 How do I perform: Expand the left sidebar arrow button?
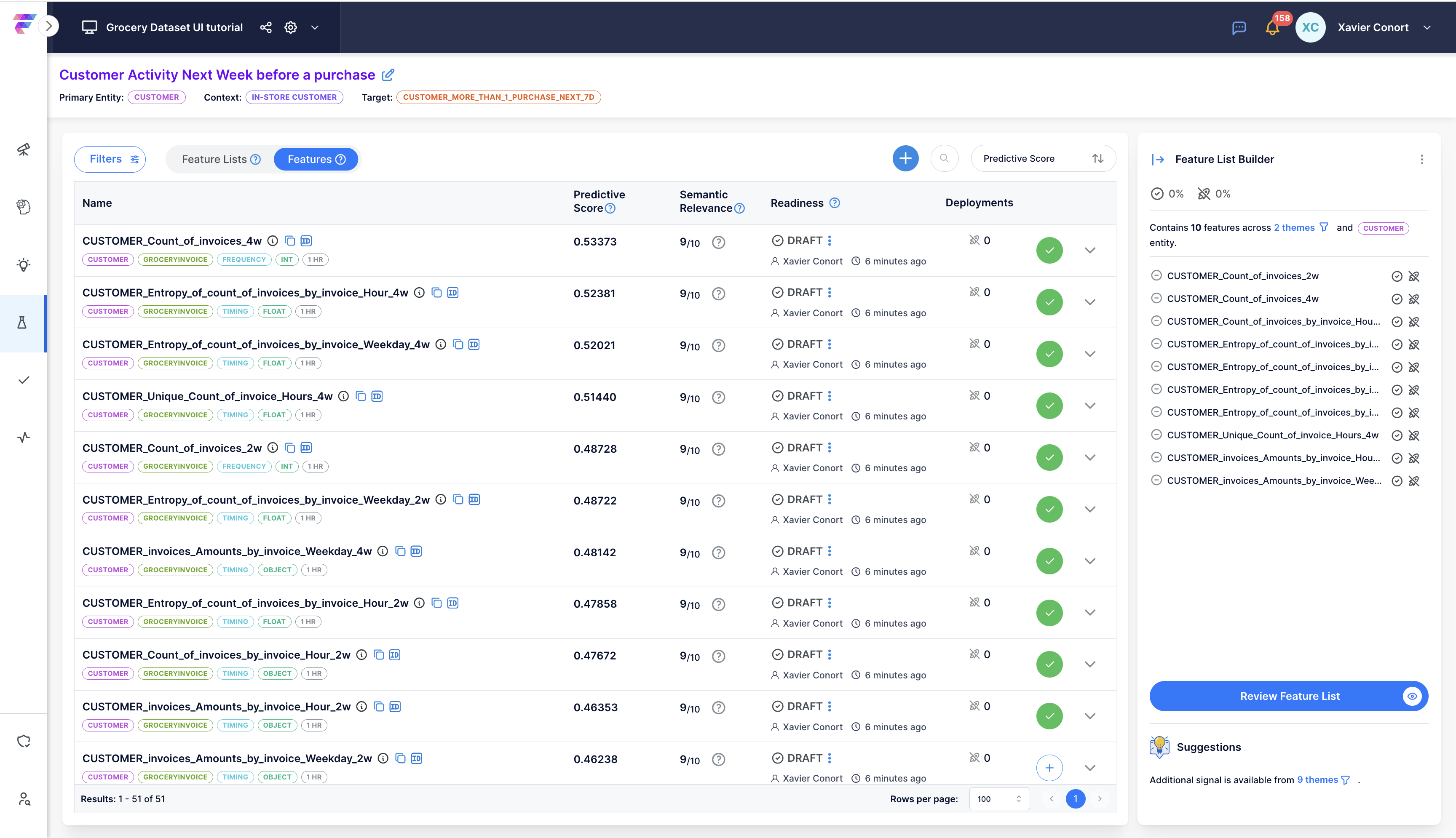click(x=49, y=26)
